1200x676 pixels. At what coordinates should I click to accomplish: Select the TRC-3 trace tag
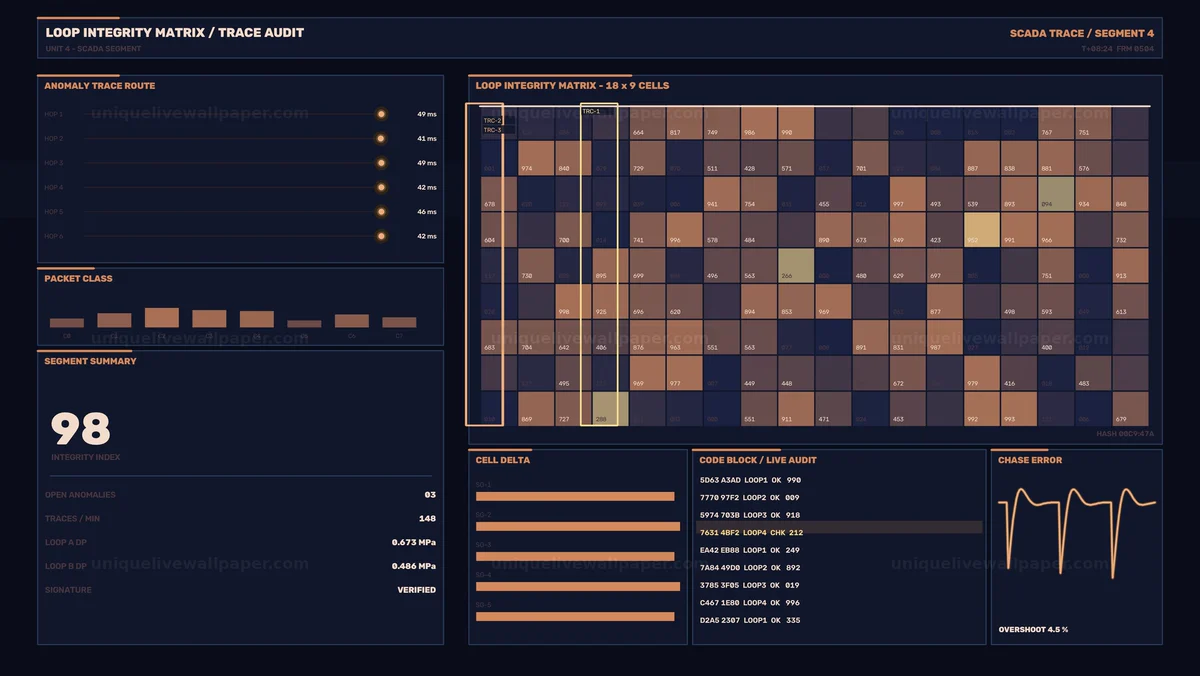[x=492, y=130]
